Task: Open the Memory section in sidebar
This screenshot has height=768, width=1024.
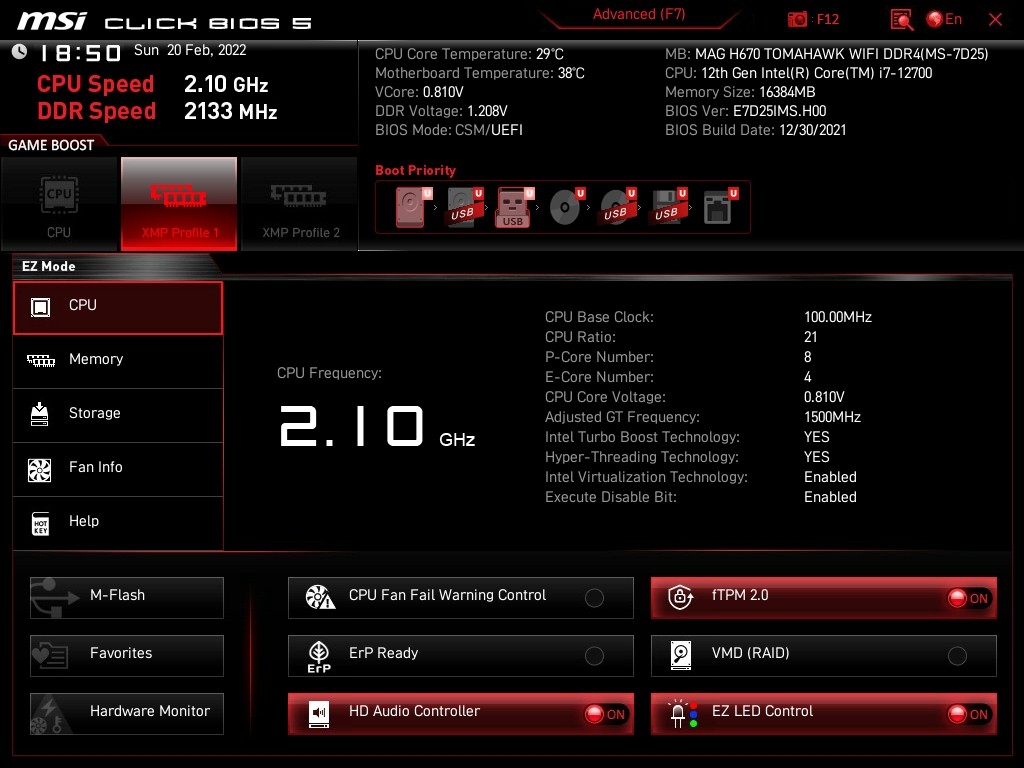Action: (118, 360)
